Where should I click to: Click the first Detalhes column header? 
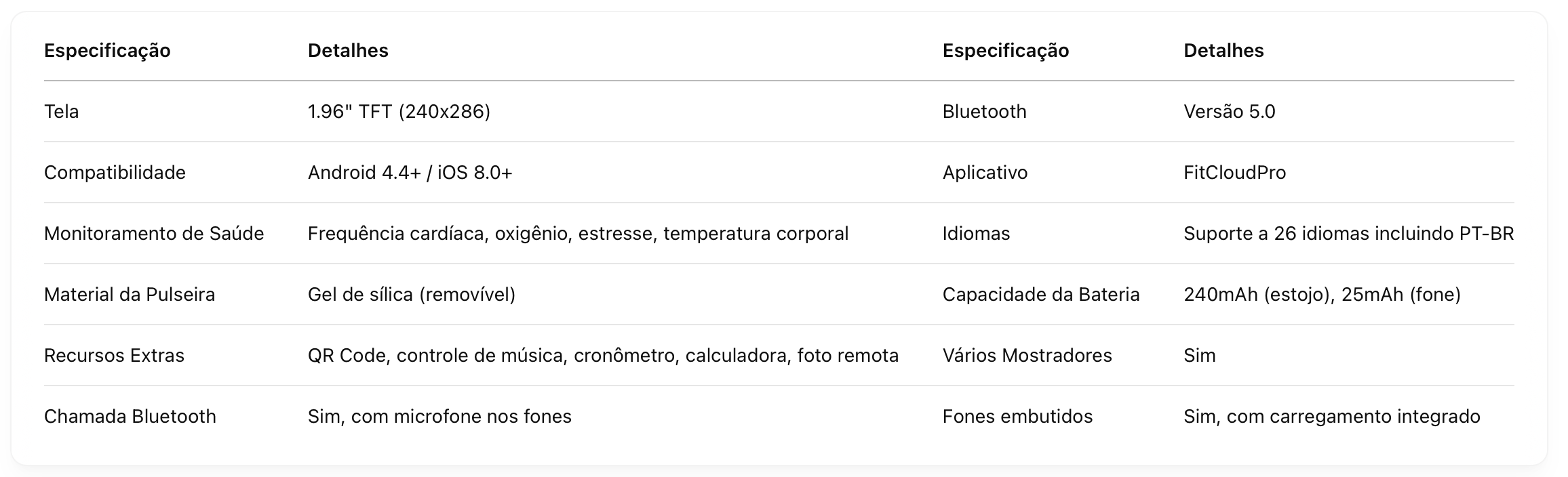(x=348, y=51)
